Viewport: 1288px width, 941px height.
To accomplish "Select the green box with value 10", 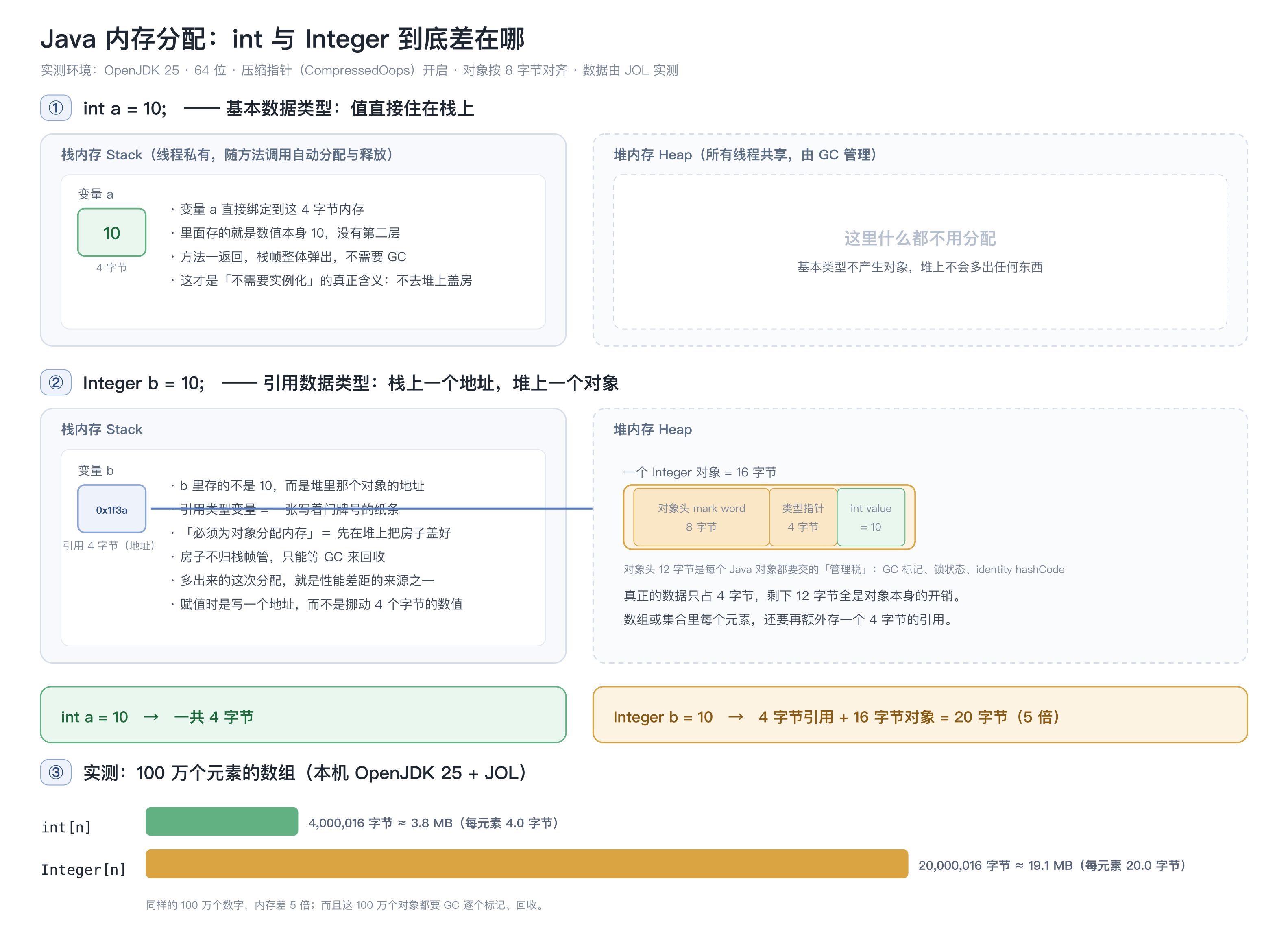I will pyautogui.click(x=111, y=232).
